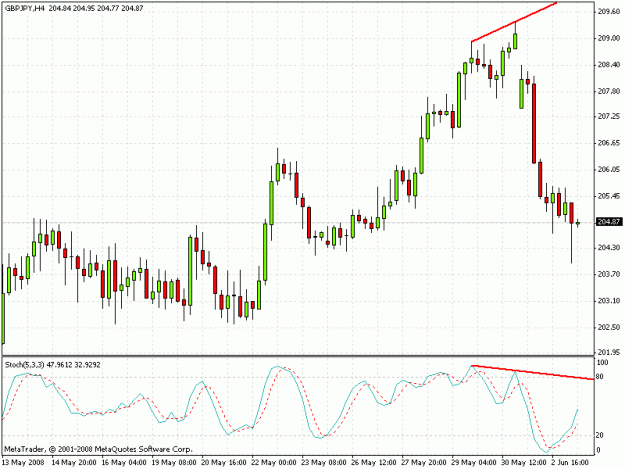Click the 205.45 price axis label
Image resolution: width=625 pixels, height=469 pixels.
tap(609, 196)
